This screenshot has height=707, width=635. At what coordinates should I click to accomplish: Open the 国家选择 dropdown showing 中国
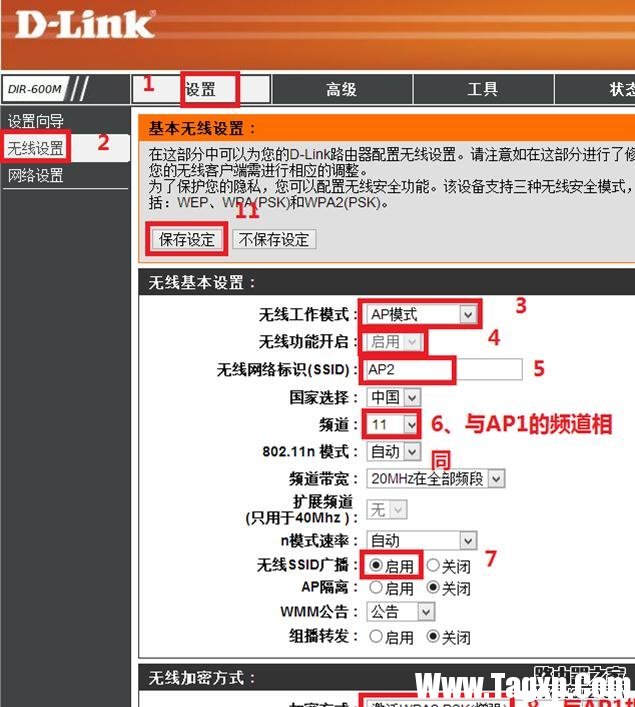(393, 397)
